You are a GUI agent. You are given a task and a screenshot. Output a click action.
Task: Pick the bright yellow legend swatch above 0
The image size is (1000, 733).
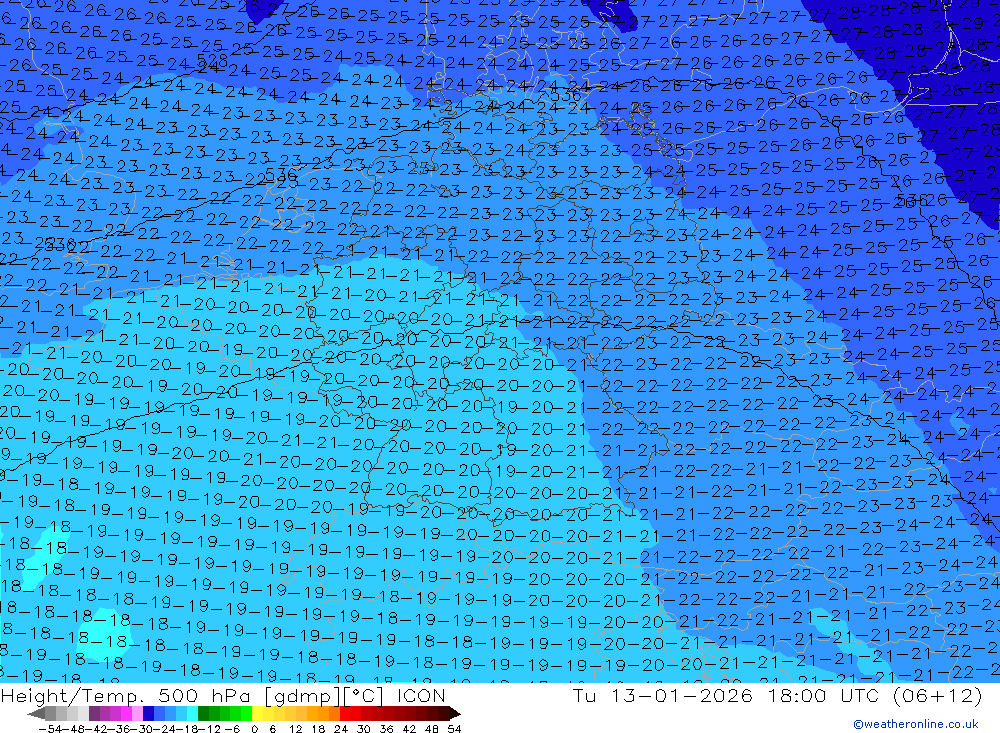tap(257, 714)
